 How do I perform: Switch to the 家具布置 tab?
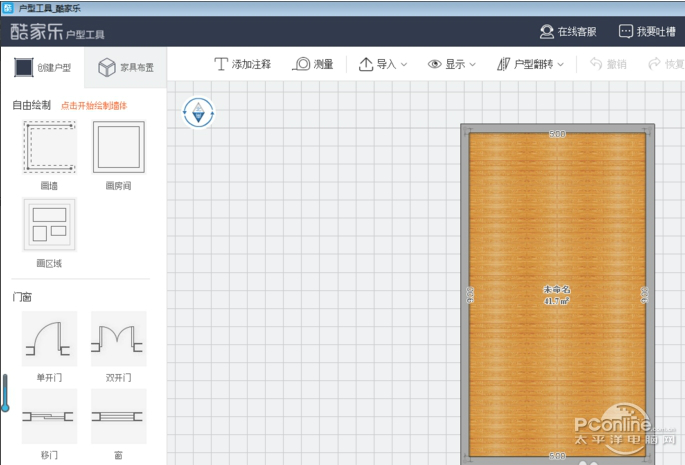(x=125, y=67)
